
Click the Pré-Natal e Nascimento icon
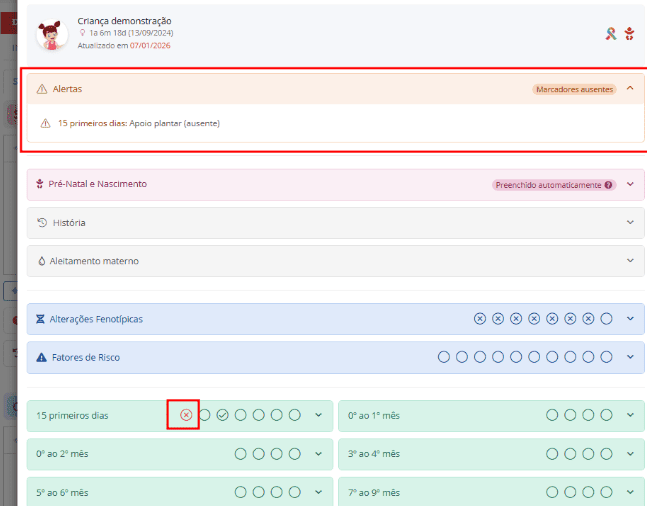[41, 184]
